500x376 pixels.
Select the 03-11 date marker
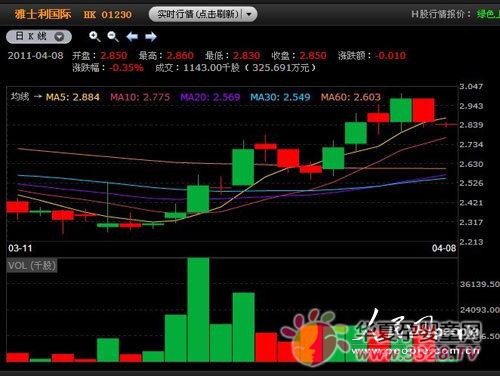(x=20, y=248)
